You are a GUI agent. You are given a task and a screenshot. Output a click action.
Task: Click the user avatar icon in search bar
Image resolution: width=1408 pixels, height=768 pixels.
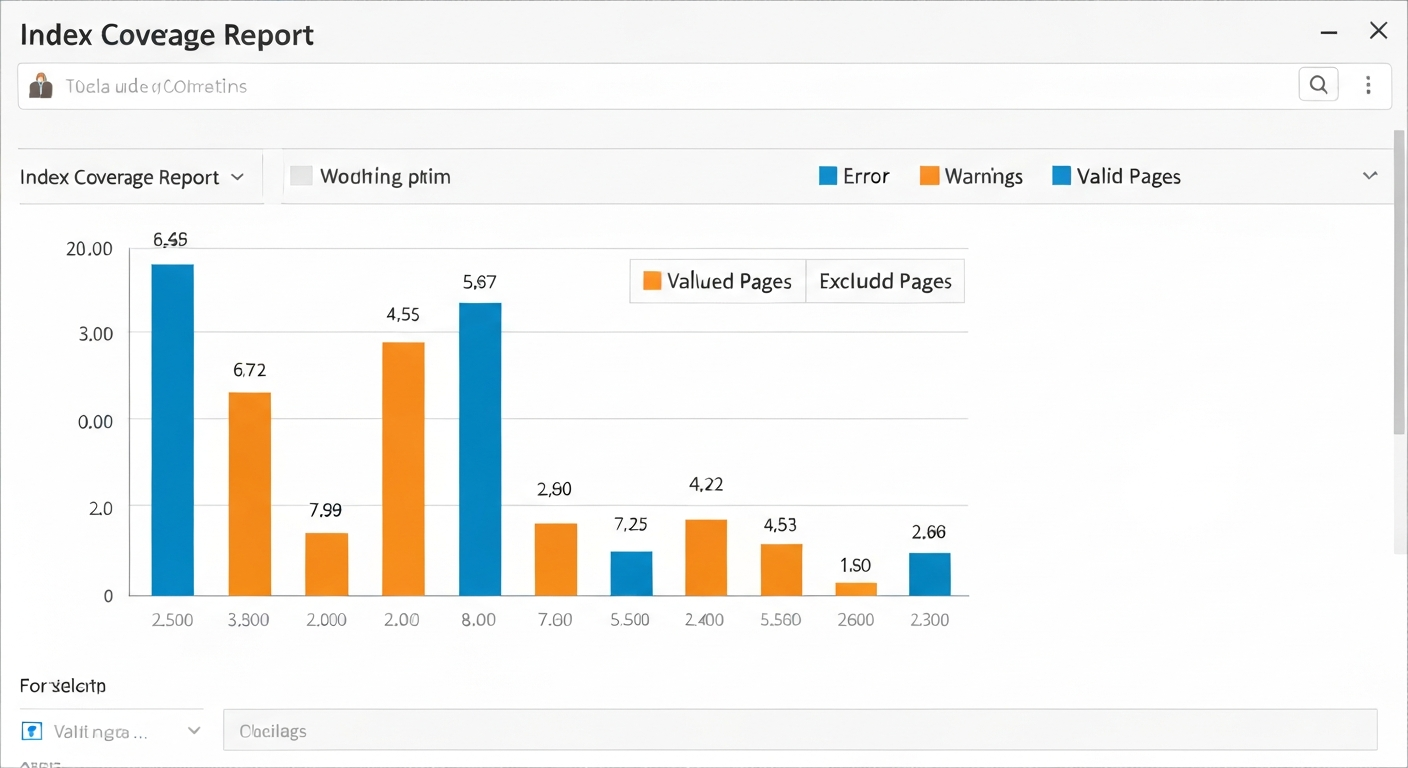pos(41,86)
